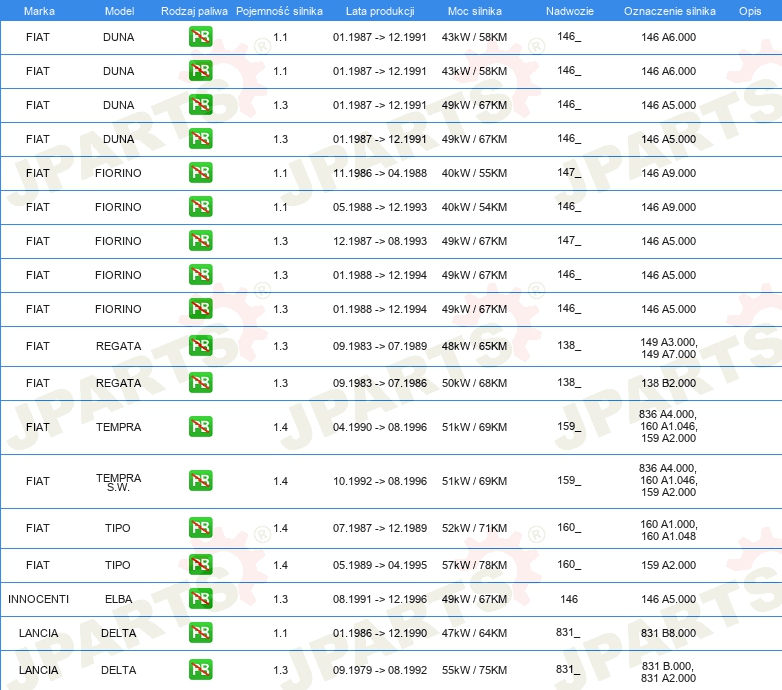Screen dimensions: 782x690
Task: Select date range 08.1991 -> 12.1996
Action: (x=380, y=599)
